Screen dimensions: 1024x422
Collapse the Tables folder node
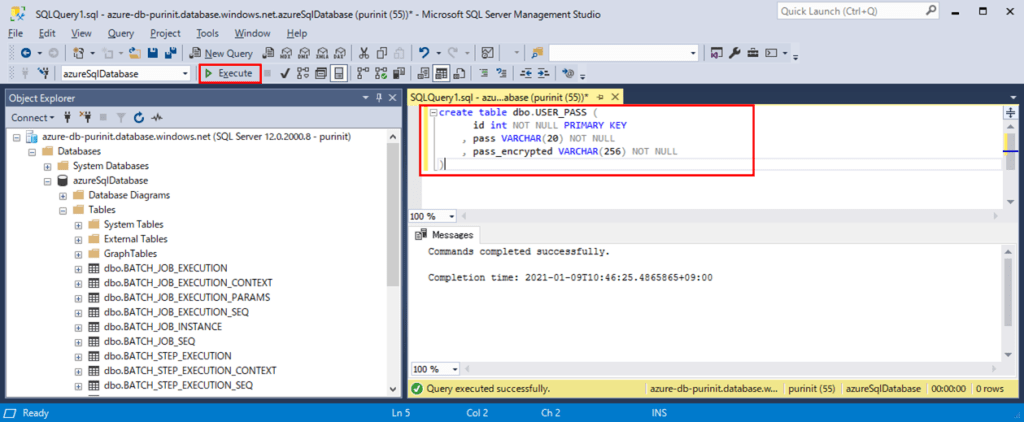[x=63, y=210]
